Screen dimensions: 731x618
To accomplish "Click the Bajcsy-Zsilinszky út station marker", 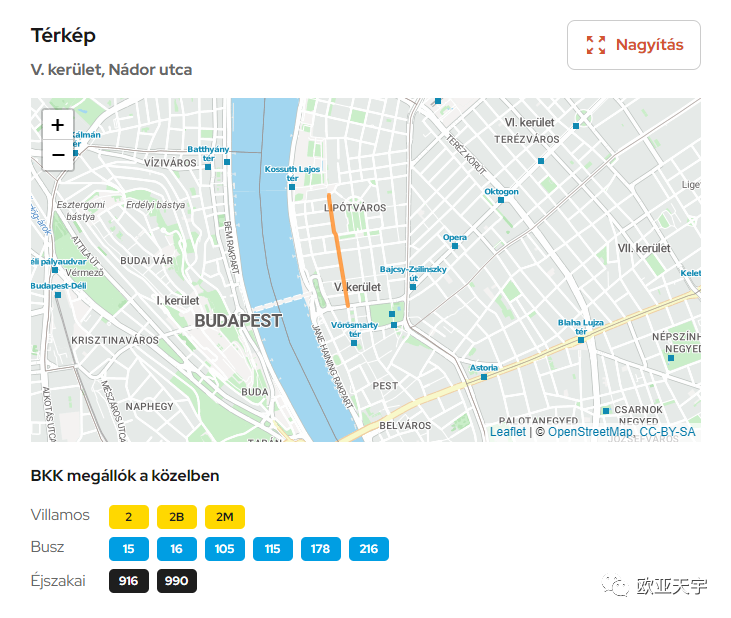I will (413, 287).
